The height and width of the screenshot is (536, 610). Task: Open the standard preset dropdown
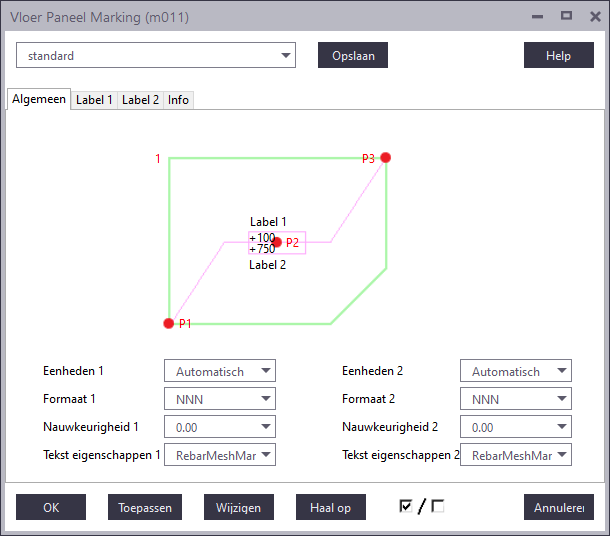click(156, 56)
